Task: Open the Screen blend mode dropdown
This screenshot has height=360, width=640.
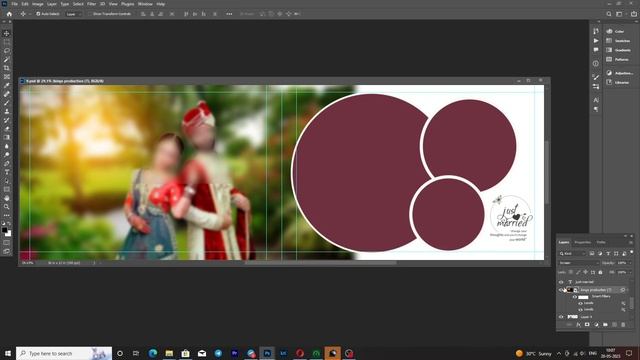Action: coord(579,263)
